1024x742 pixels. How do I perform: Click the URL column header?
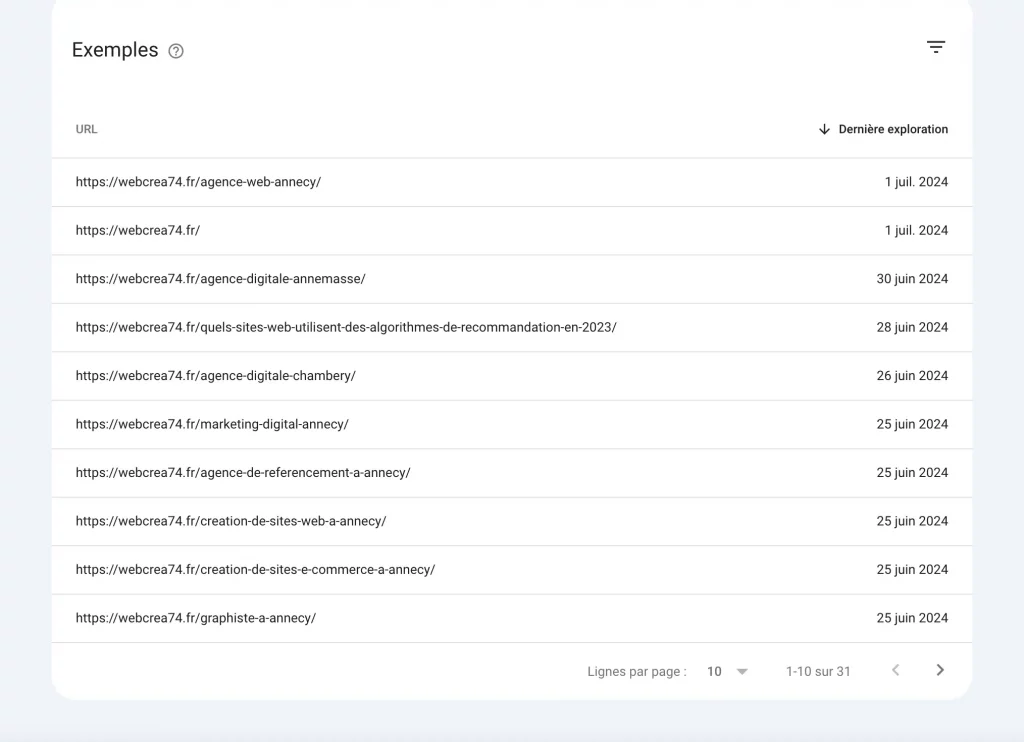pos(86,129)
